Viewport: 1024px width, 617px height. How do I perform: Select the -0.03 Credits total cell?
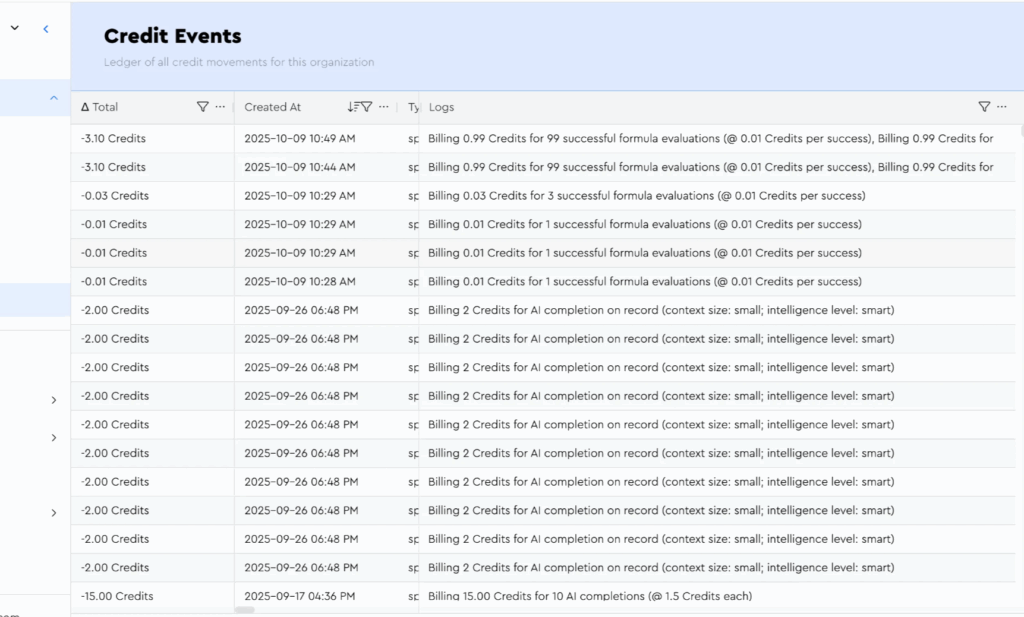tap(115, 196)
